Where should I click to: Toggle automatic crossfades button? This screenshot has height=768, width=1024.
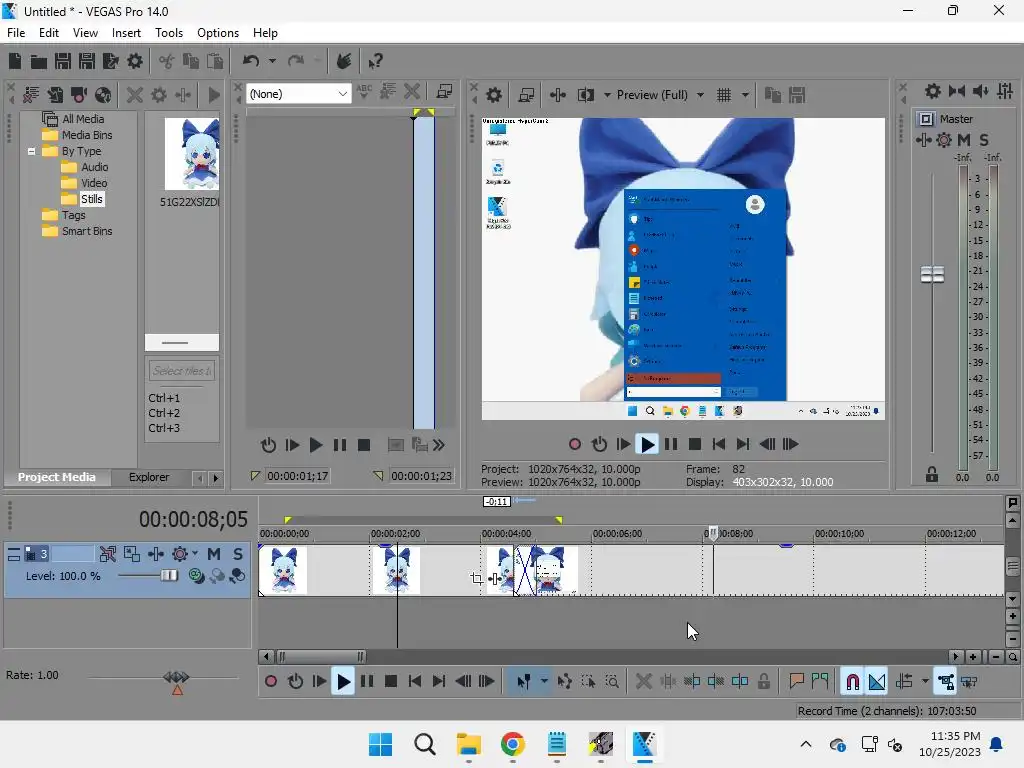coord(876,682)
